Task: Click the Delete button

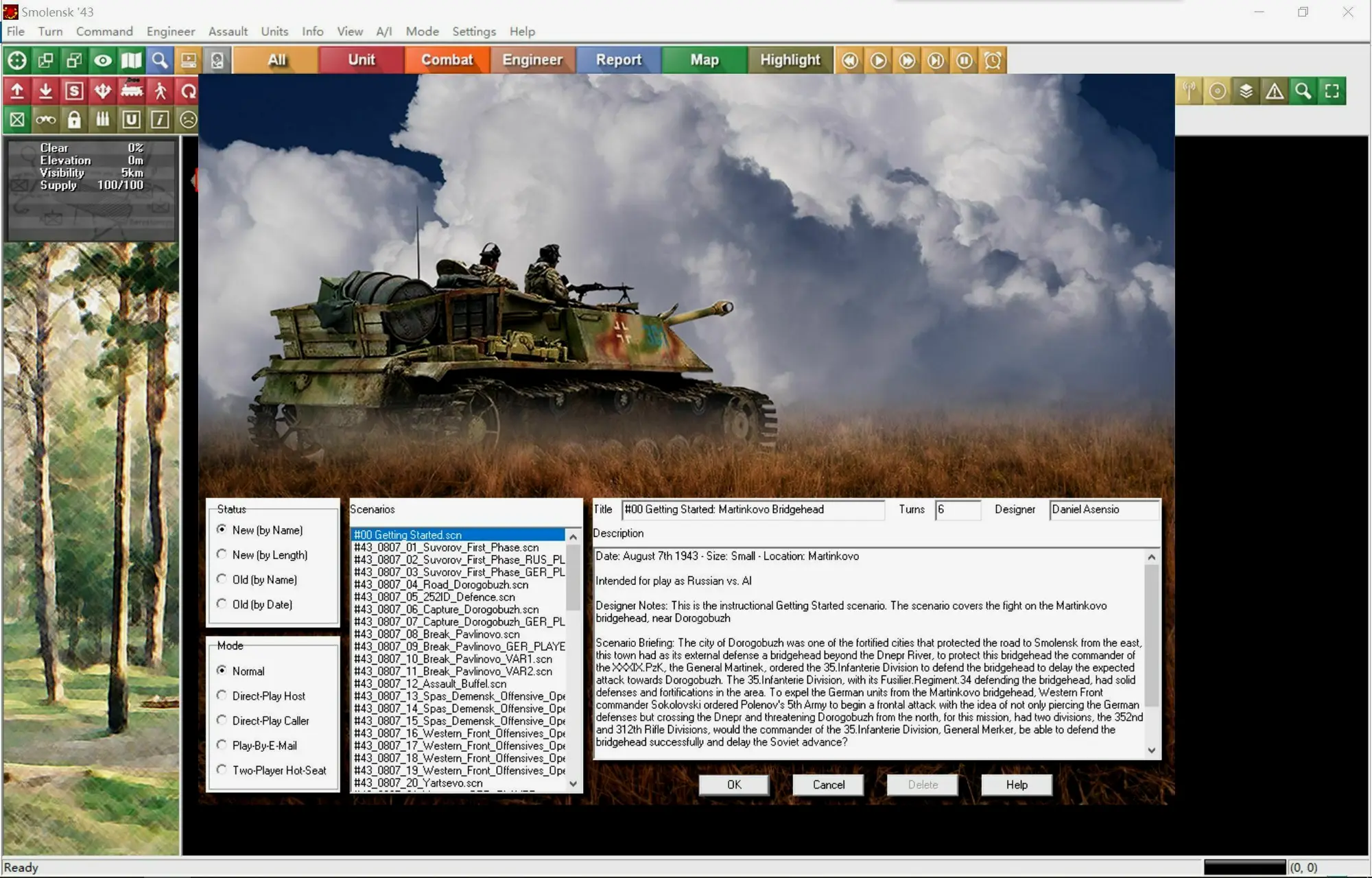Action: click(923, 785)
